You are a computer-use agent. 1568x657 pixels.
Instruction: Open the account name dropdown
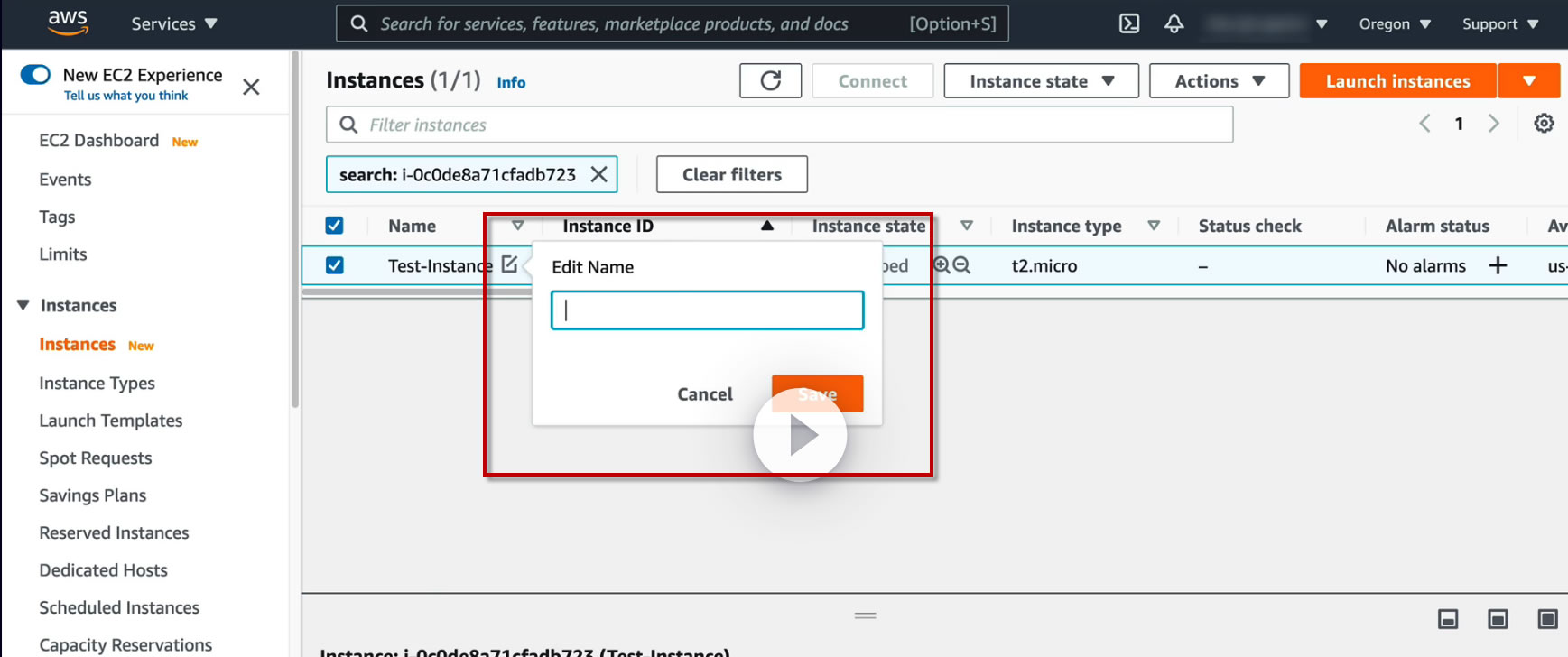pyautogui.click(x=1267, y=23)
